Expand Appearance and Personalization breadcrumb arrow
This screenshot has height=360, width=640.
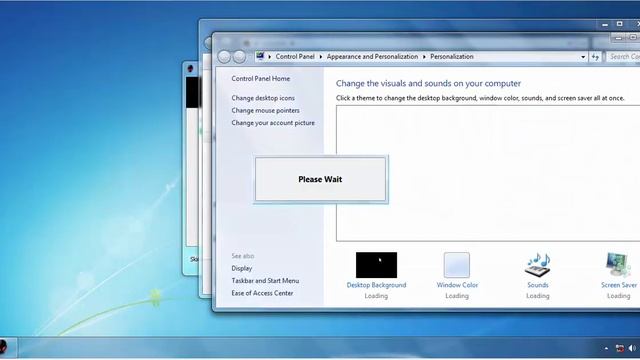point(424,57)
